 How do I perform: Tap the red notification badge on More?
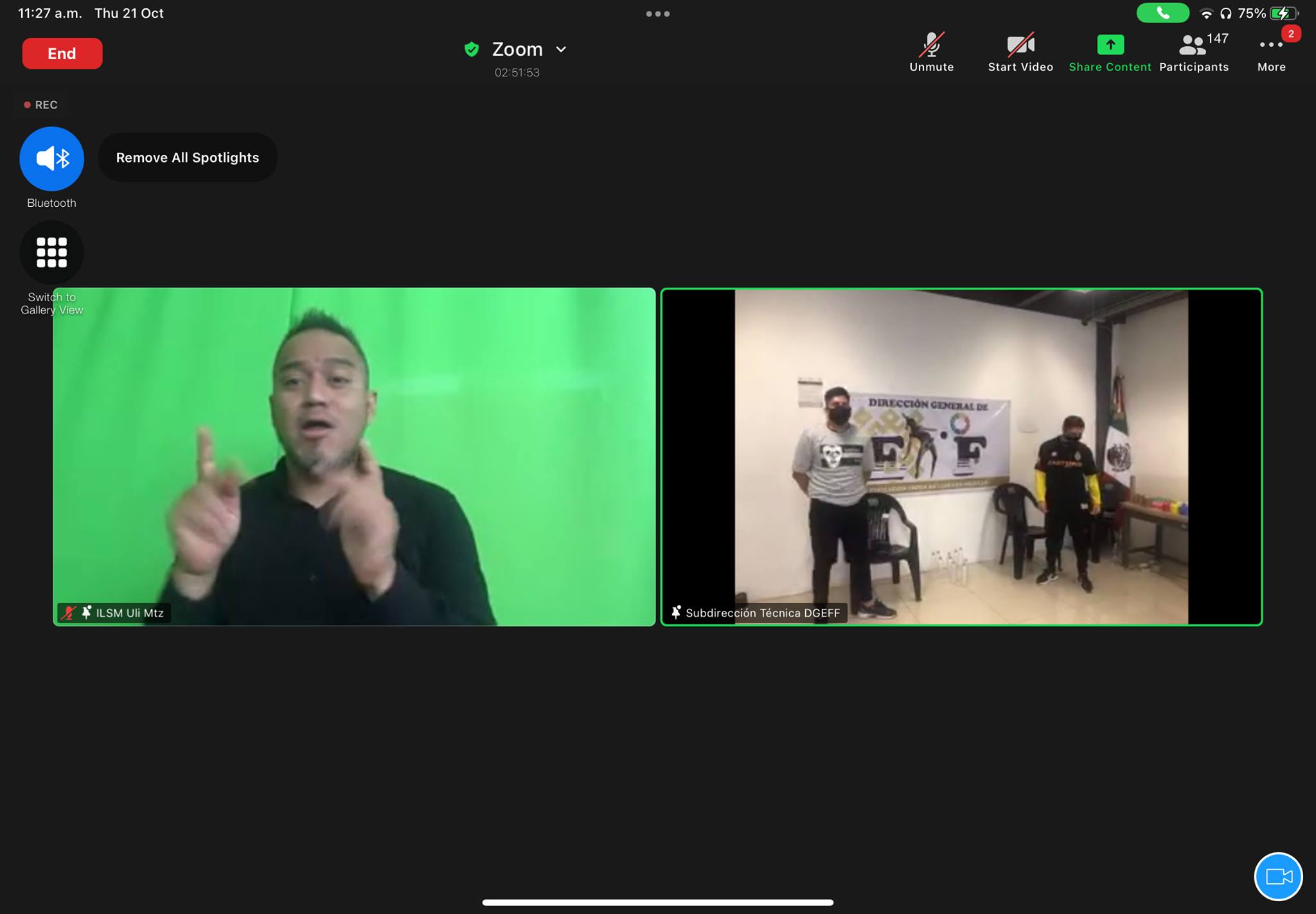(x=1290, y=34)
